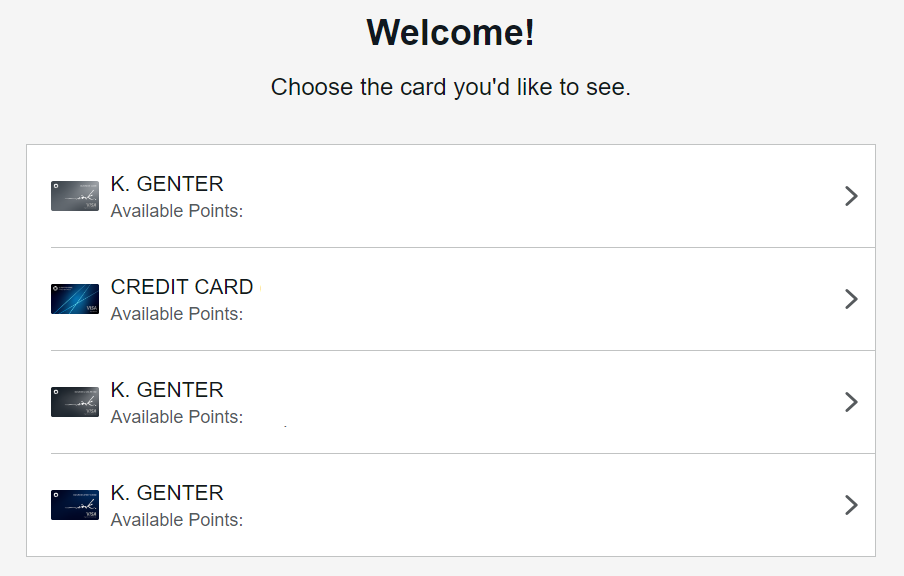The width and height of the screenshot is (904, 576).
Task: Select the third K. GENTER name text
Action: [166, 389]
